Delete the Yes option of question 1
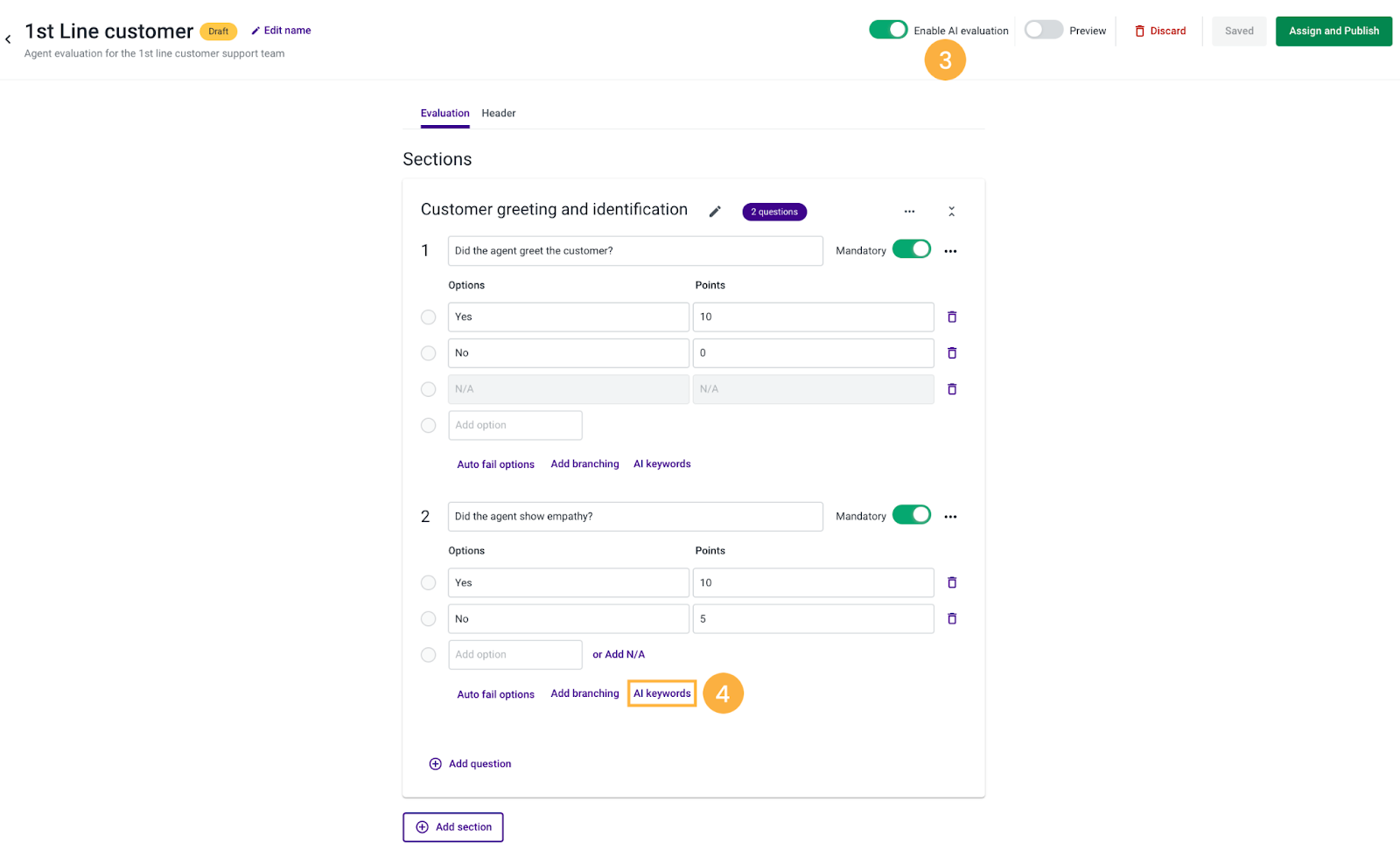The image size is (1400, 850). click(x=952, y=317)
